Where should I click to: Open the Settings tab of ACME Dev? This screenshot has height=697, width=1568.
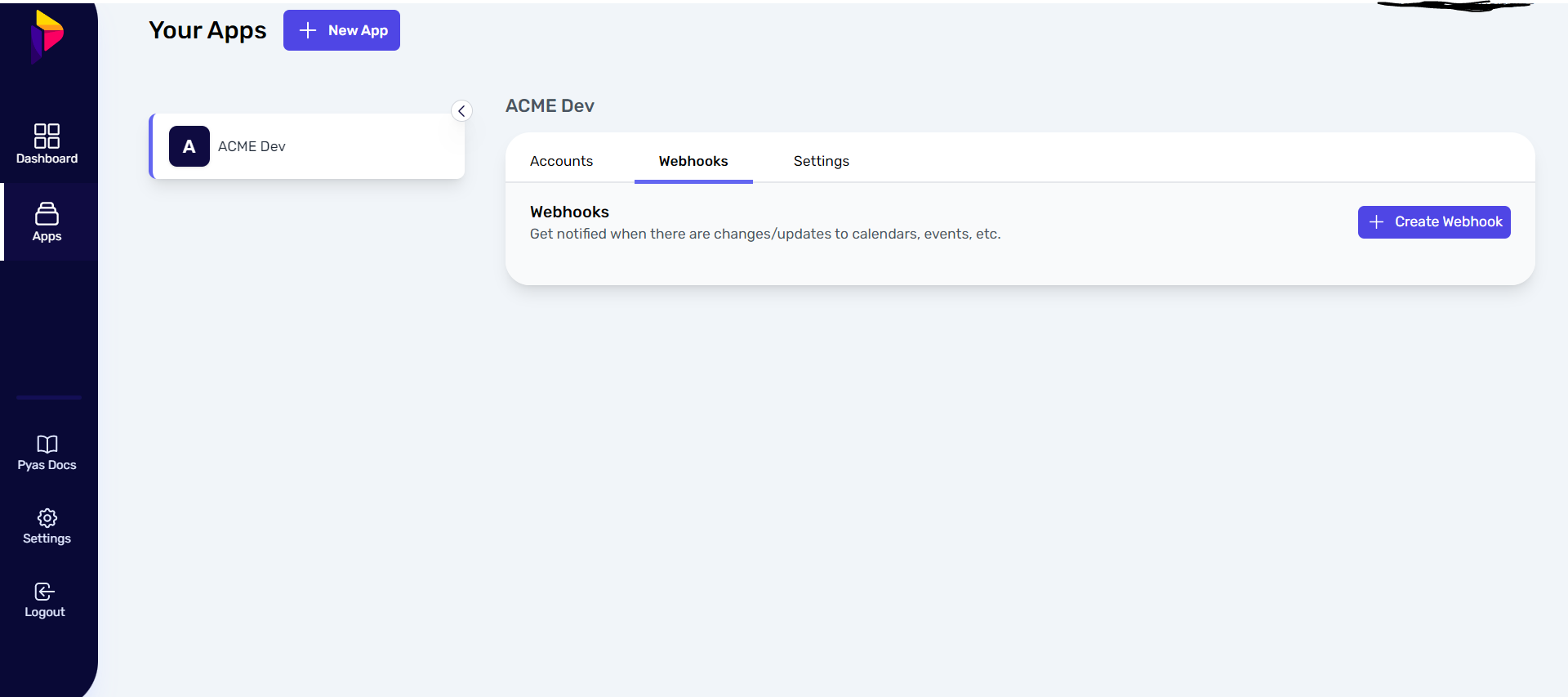click(x=821, y=161)
